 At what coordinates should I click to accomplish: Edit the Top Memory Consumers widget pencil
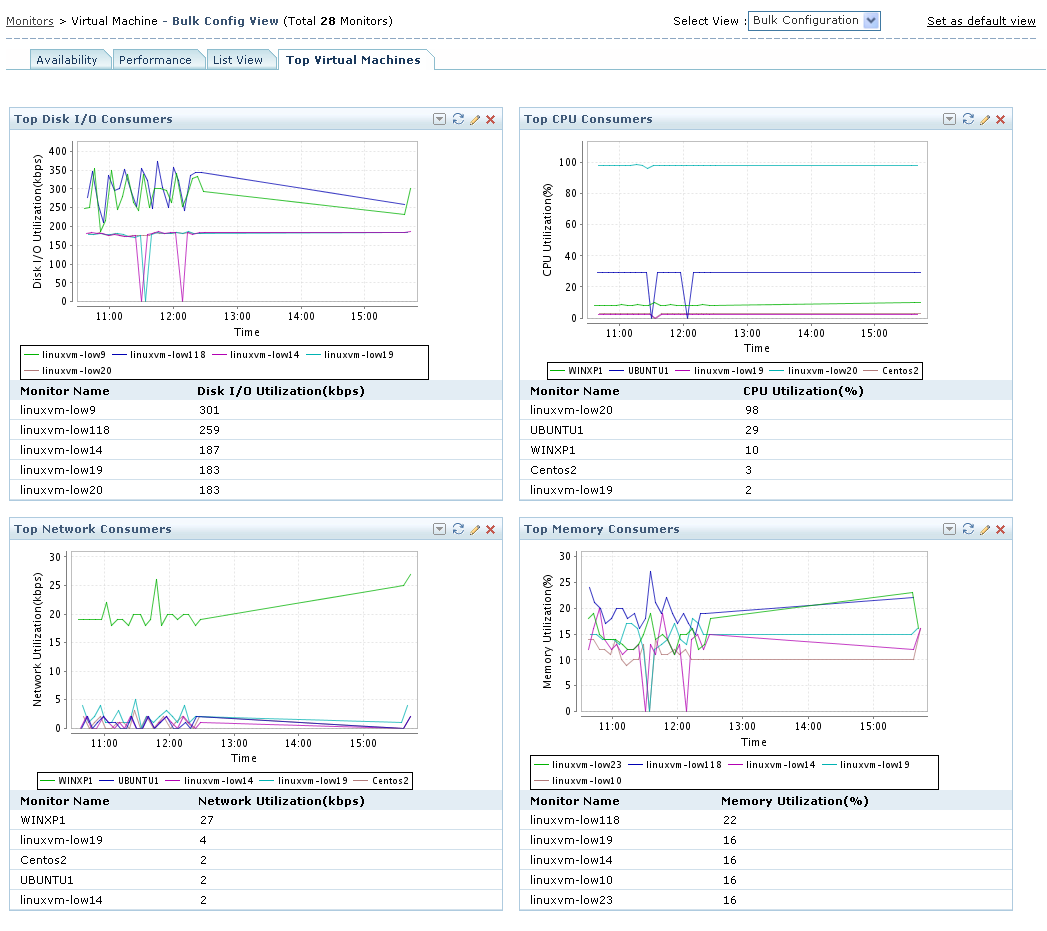click(x=984, y=529)
